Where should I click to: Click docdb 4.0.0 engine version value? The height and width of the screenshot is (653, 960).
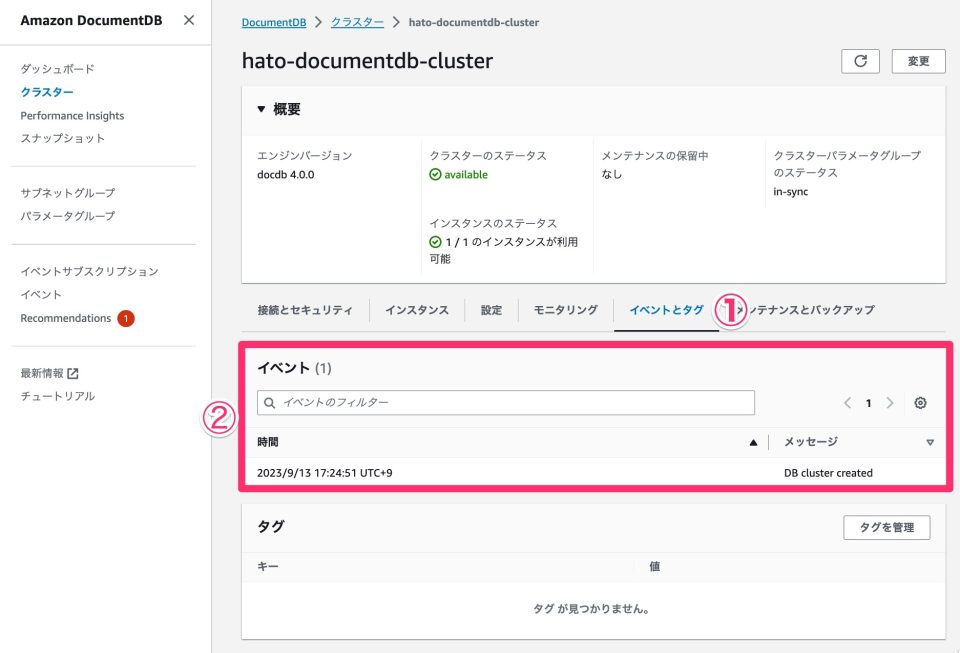click(x=285, y=174)
